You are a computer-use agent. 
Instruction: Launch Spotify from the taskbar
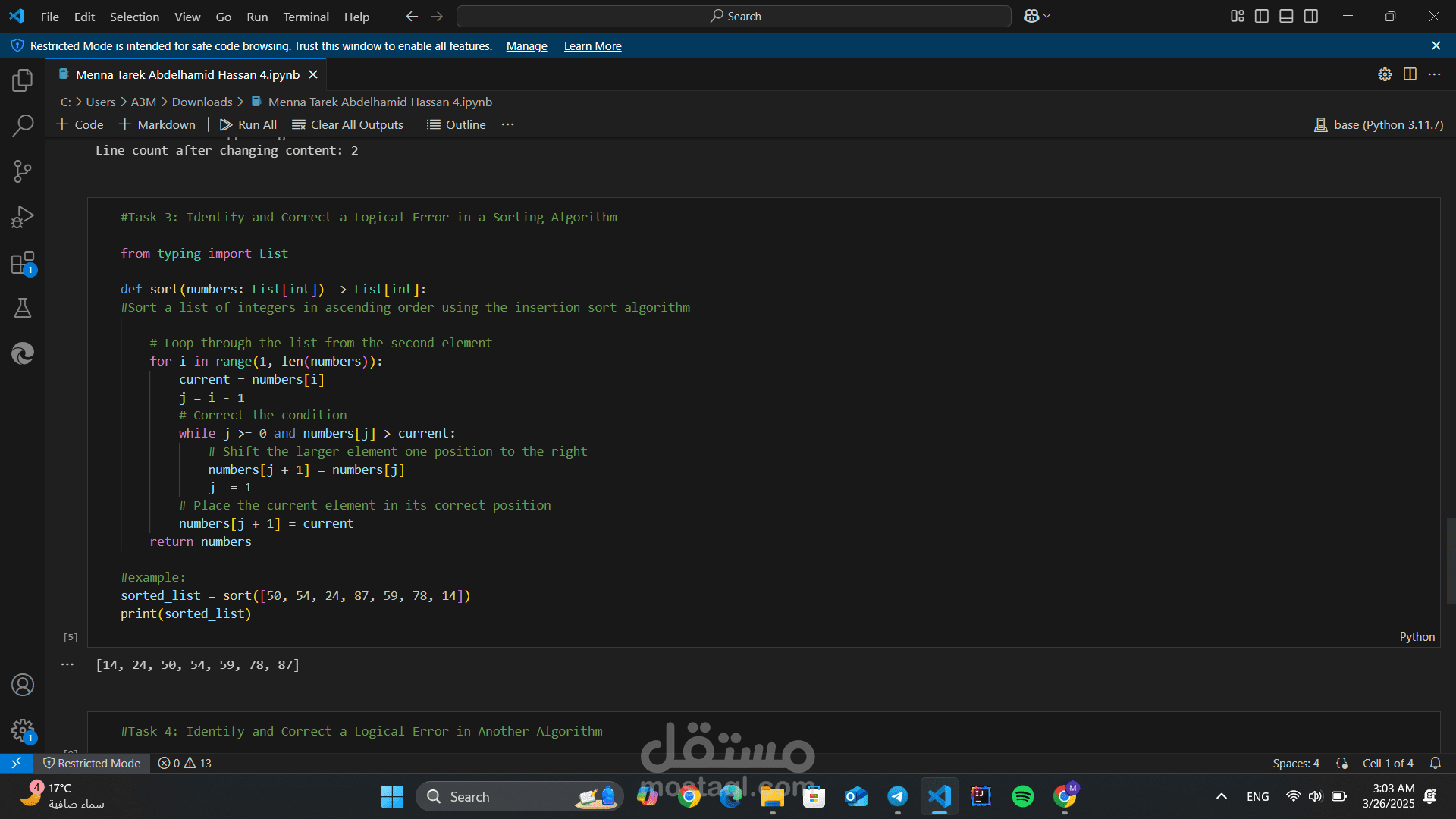pyautogui.click(x=1022, y=796)
